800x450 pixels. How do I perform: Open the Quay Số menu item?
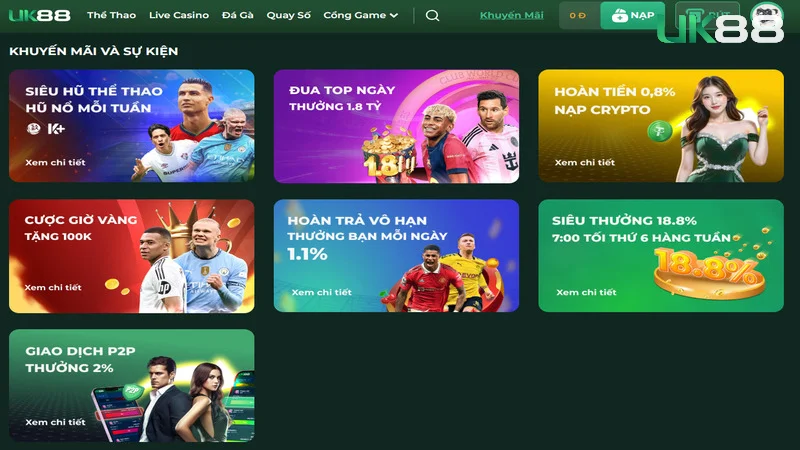pyautogui.click(x=288, y=15)
